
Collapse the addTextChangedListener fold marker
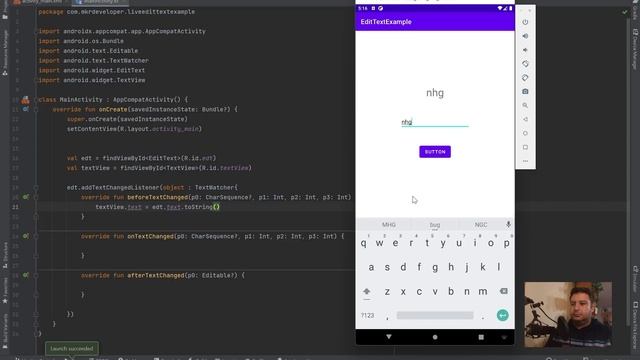(x=36, y=188)
